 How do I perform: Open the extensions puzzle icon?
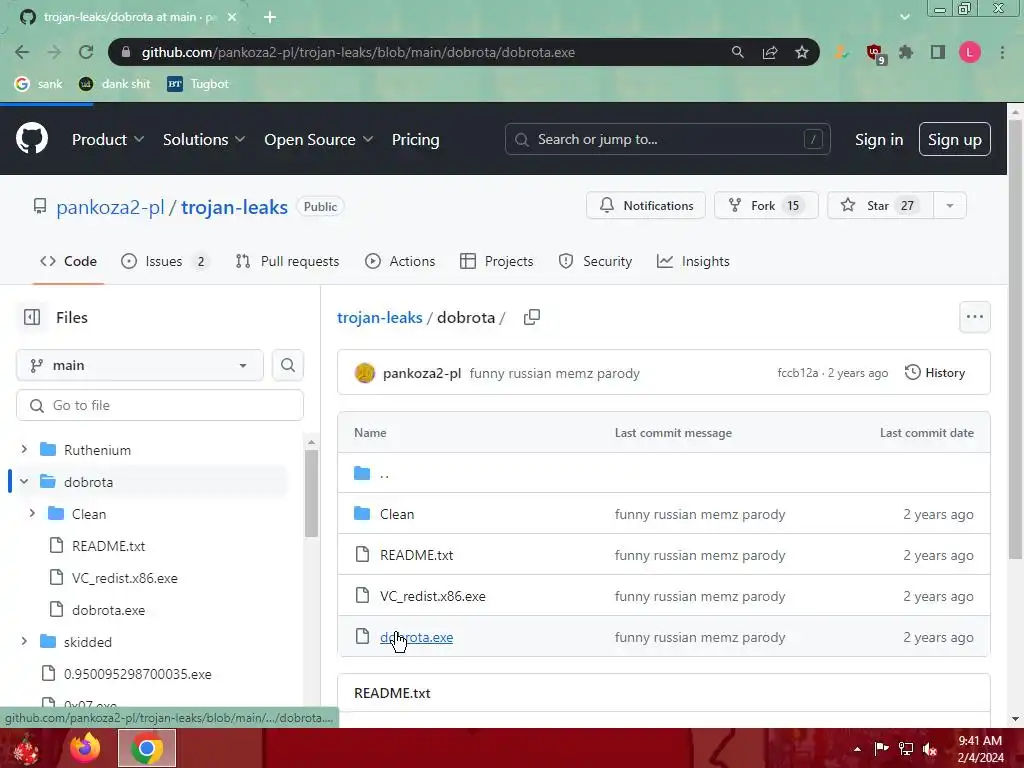(x=906, y=52)
